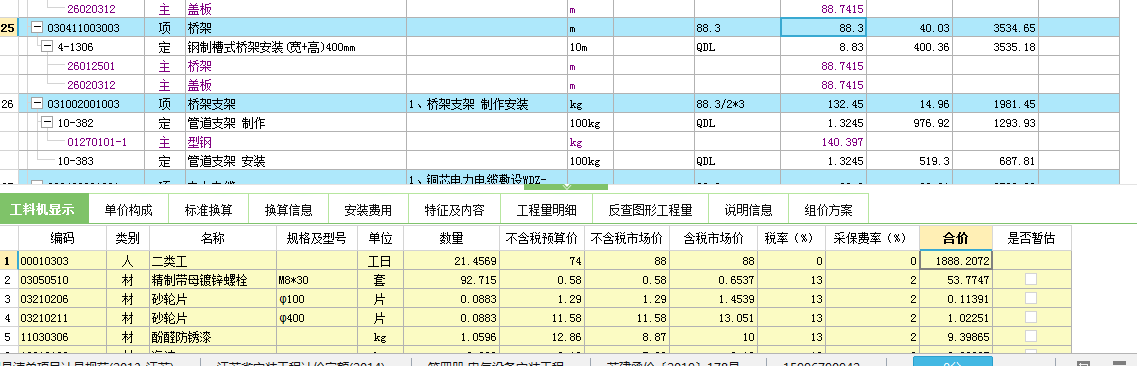
Task: Open the 说明信息 tab
Action: click(x=748, y=210)
